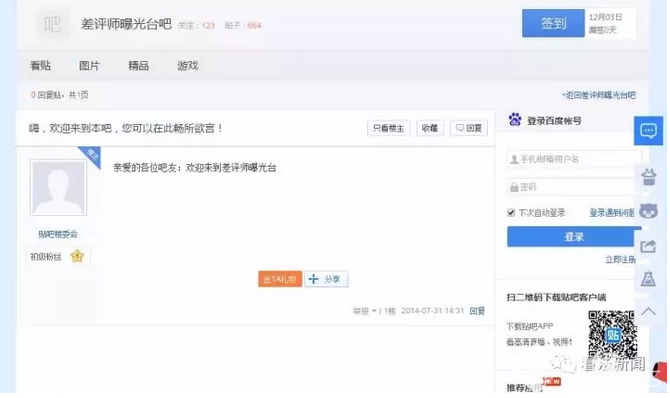Click the 2014-07-31 14:31 post timestamp
The height and width of the screenshot is (398, 670).
(x=432, y=311)
